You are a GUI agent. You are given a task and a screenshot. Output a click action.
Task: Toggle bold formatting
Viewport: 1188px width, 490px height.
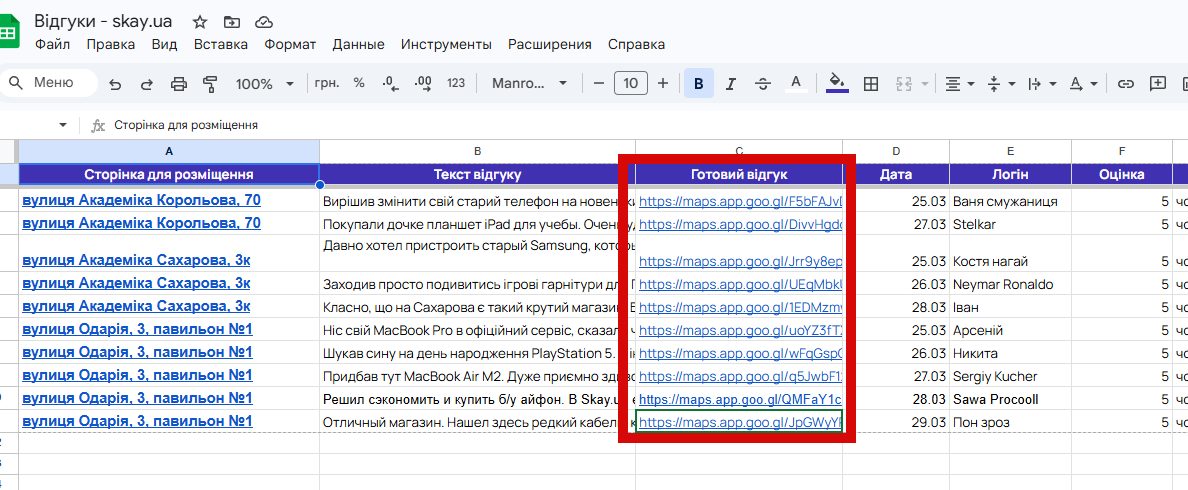[x=699, y=83]
